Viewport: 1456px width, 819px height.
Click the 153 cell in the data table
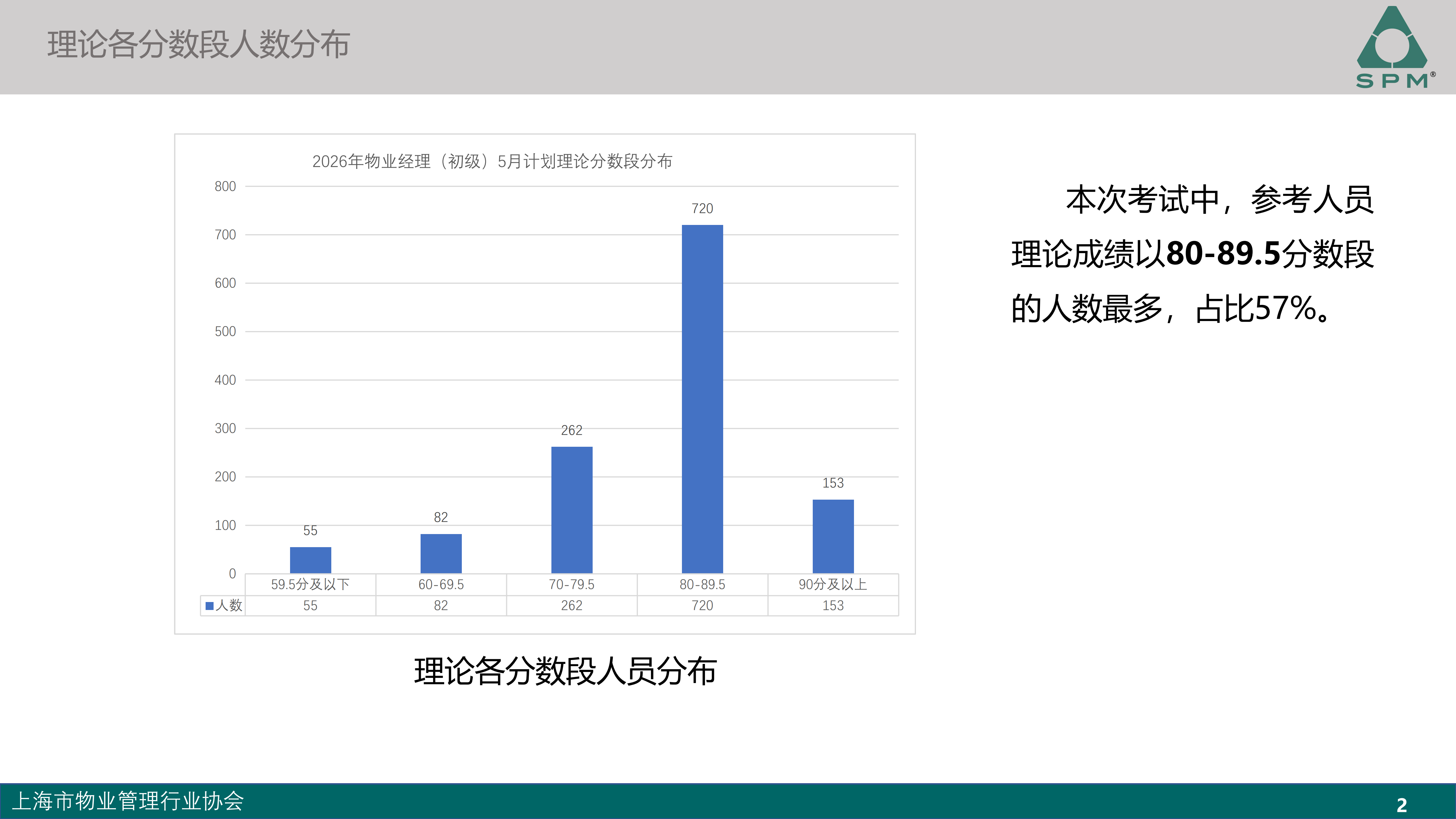833,606
